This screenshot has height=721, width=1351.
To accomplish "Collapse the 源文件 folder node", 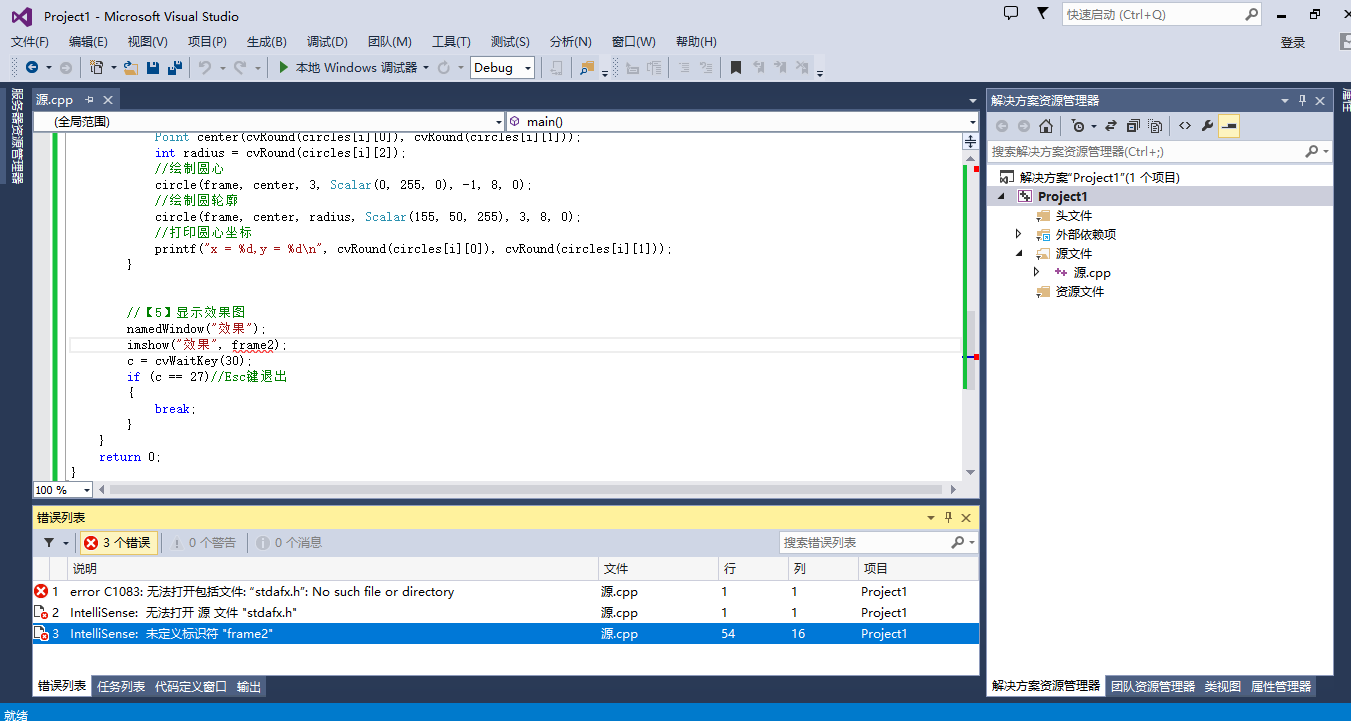I will pos(1019,254).
